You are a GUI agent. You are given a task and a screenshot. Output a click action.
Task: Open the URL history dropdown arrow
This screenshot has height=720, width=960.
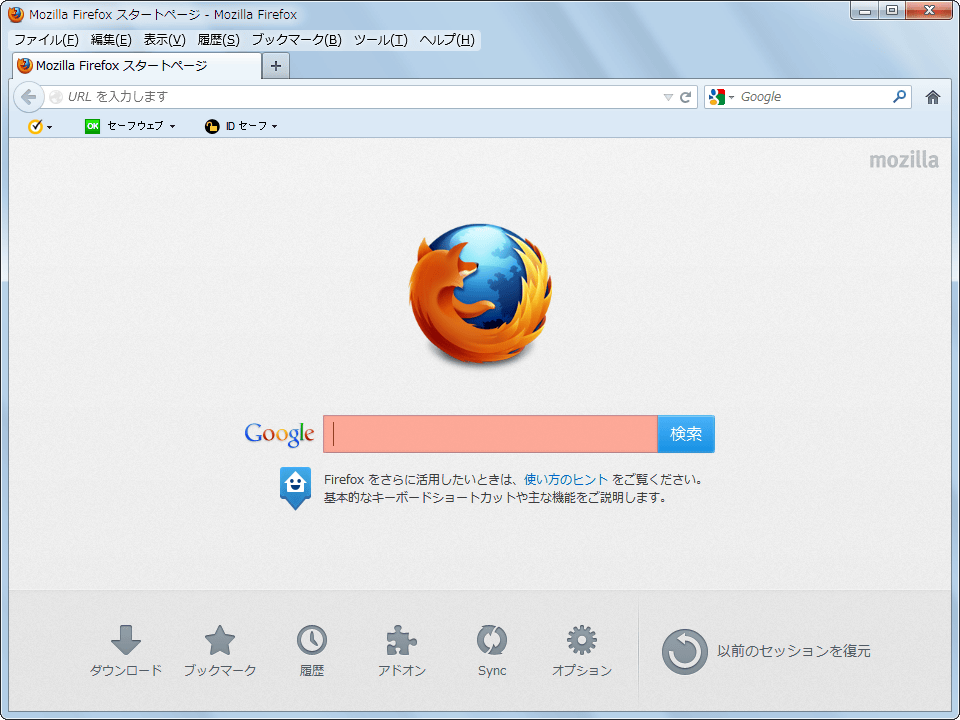(x=668, y=97)
